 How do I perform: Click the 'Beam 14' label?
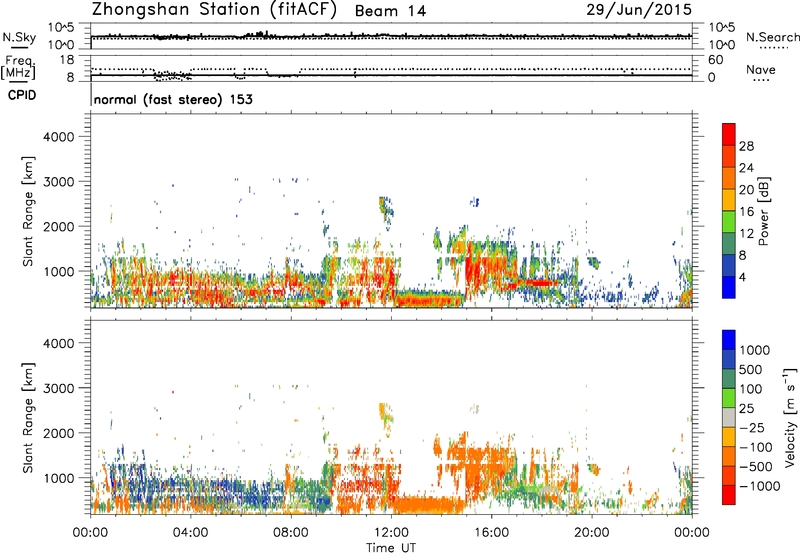(390, 11)
